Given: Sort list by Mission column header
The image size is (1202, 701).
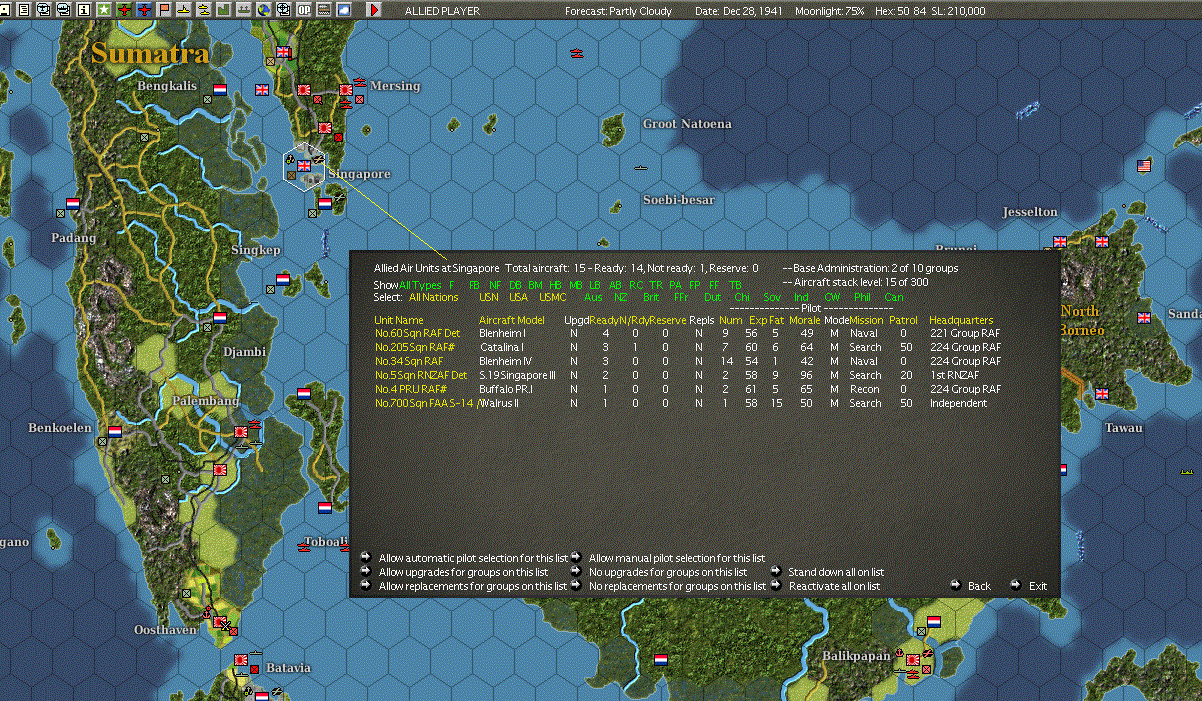Looking at the screenshot, I should point(866,320).
